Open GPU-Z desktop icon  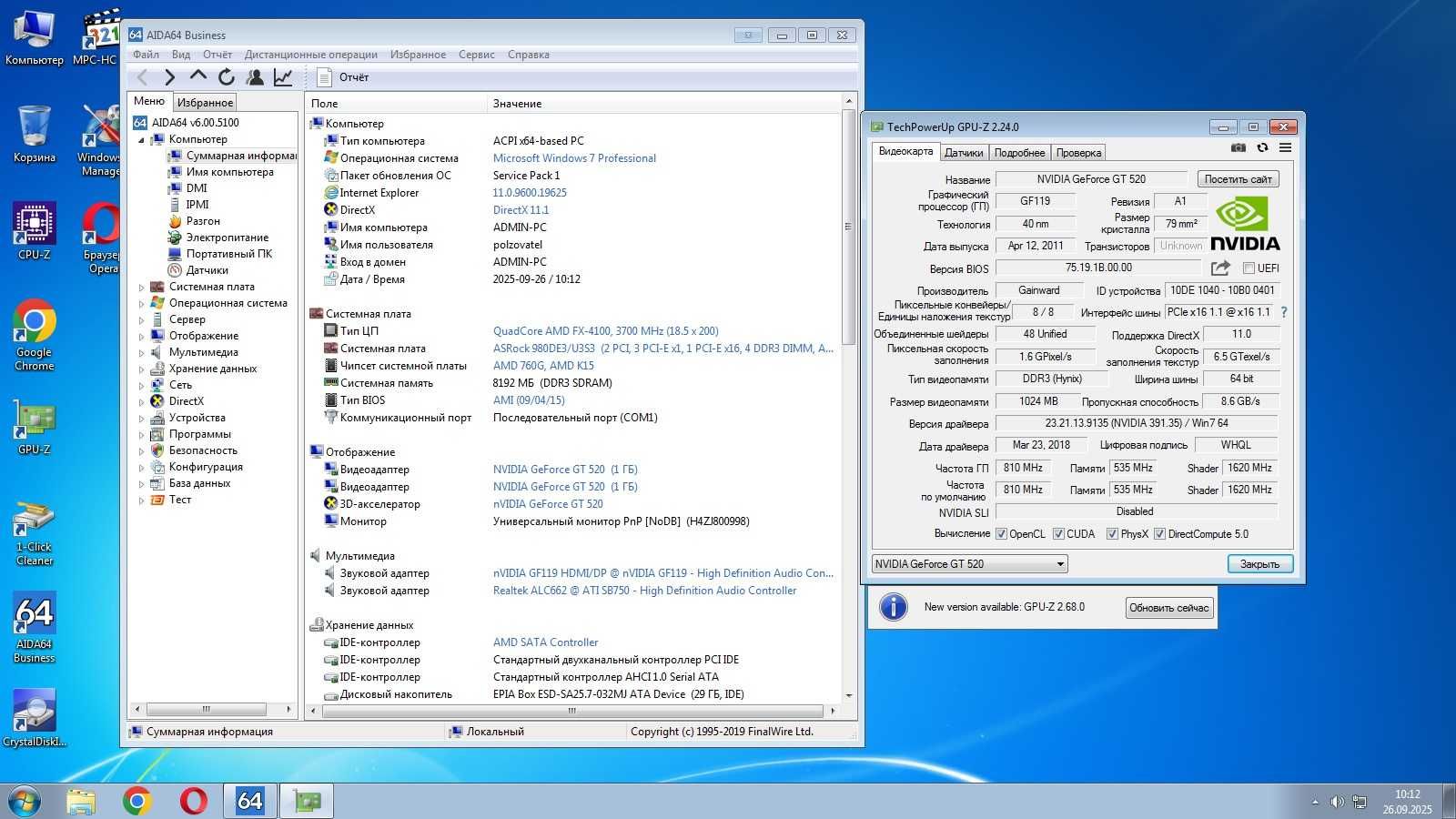pyautogui.click(x=35, y=427)
